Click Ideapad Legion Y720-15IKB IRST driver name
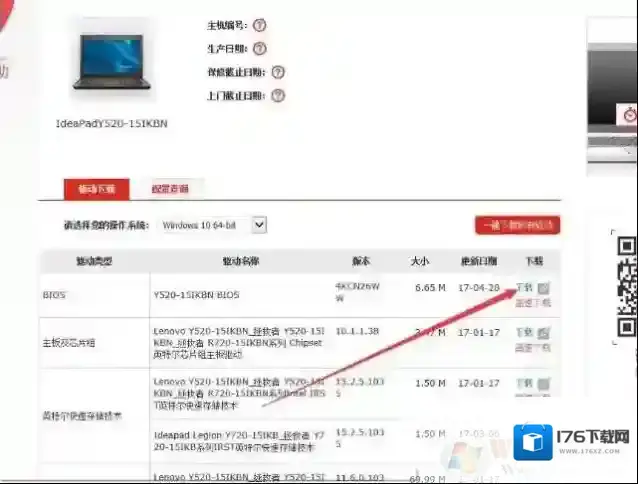This screenshot has width=638, height=484. click(x=239, y=441)
